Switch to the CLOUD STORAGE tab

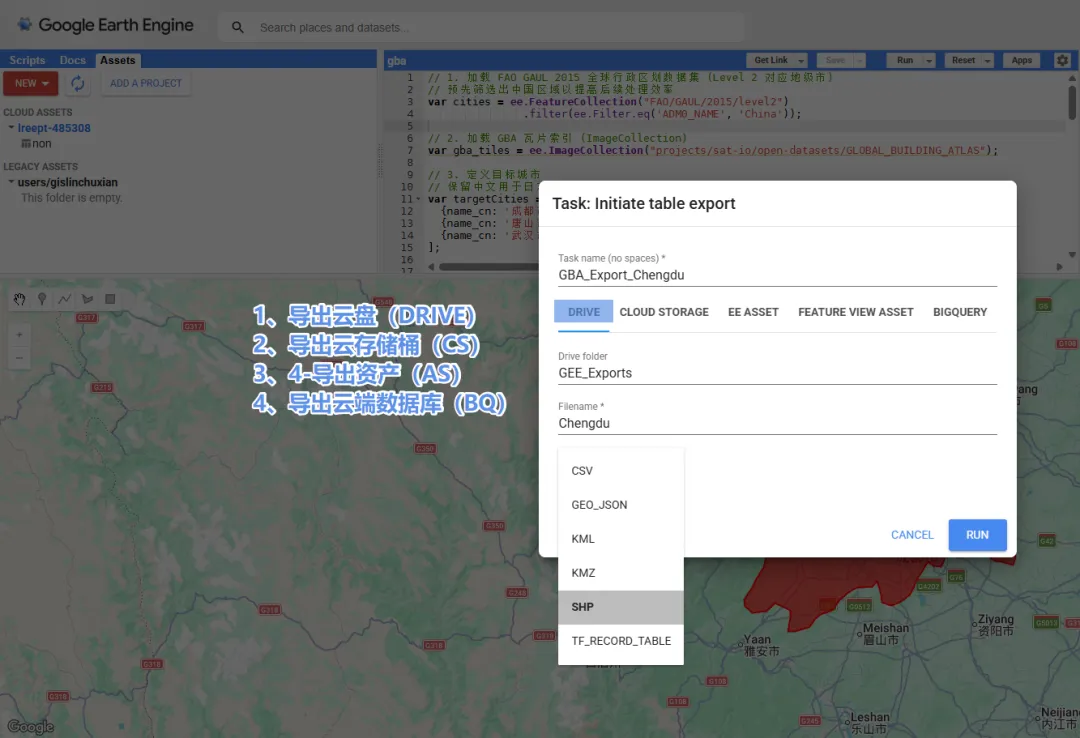coord(664,312)
